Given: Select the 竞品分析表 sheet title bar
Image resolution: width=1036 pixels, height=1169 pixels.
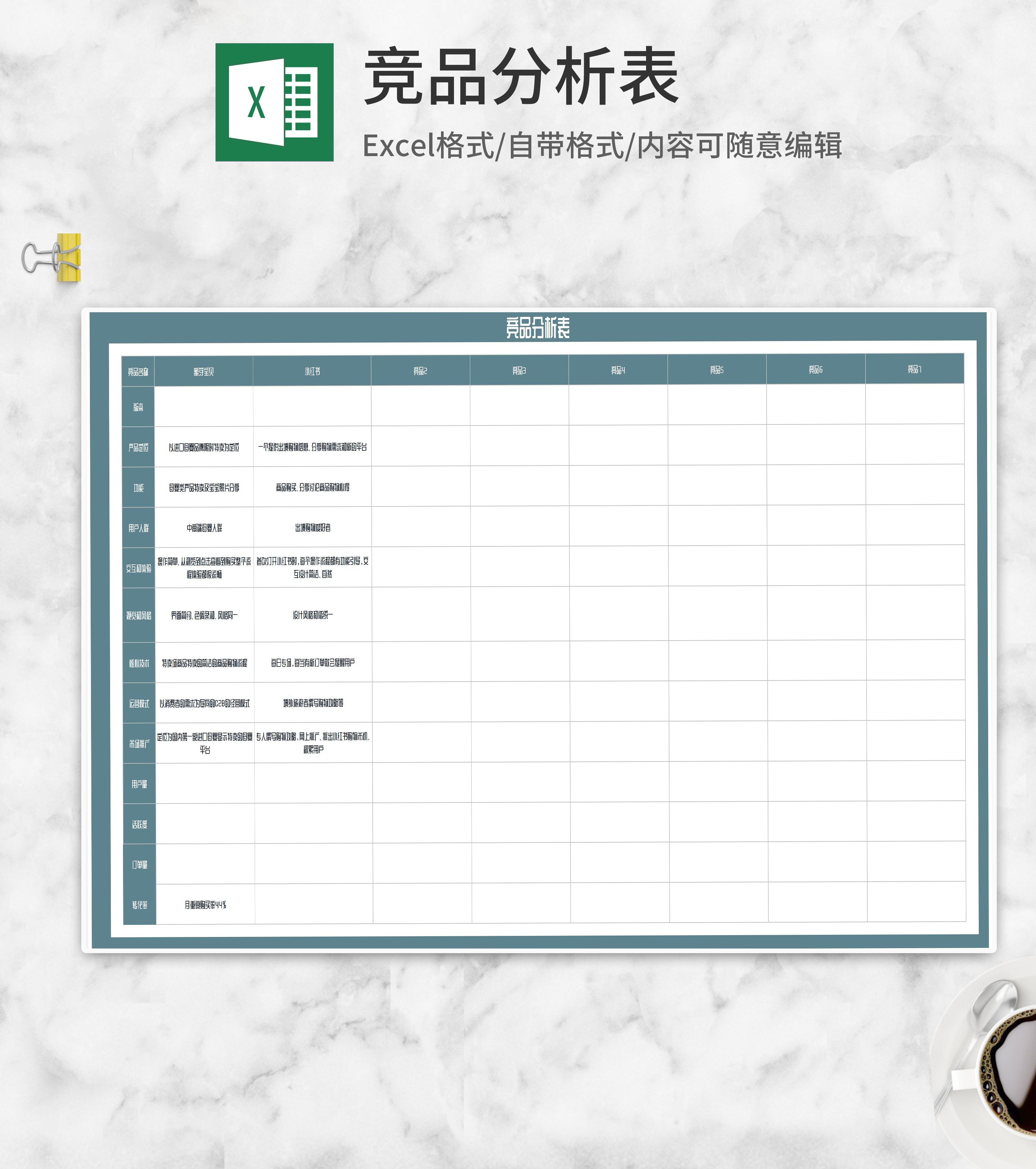Looking at the screenshot, I should tap(538, 328).
